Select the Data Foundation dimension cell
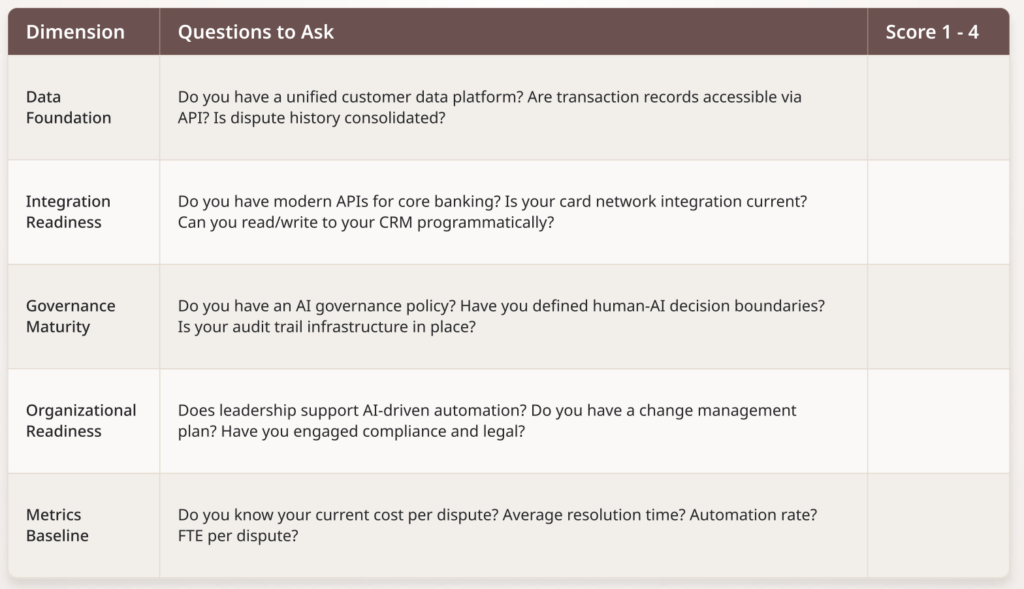 69,107
